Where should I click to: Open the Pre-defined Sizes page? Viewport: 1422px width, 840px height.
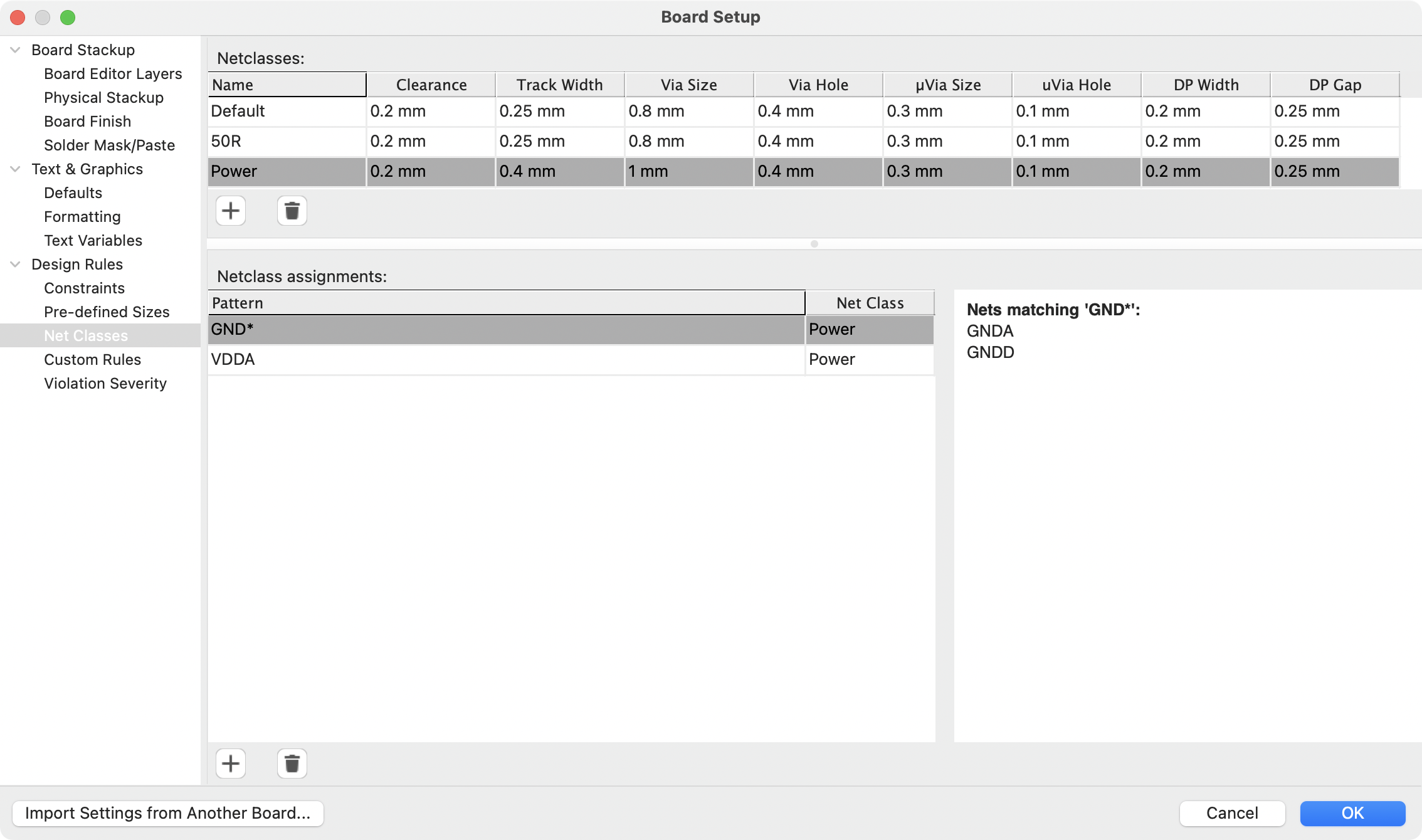click(106, 312)
